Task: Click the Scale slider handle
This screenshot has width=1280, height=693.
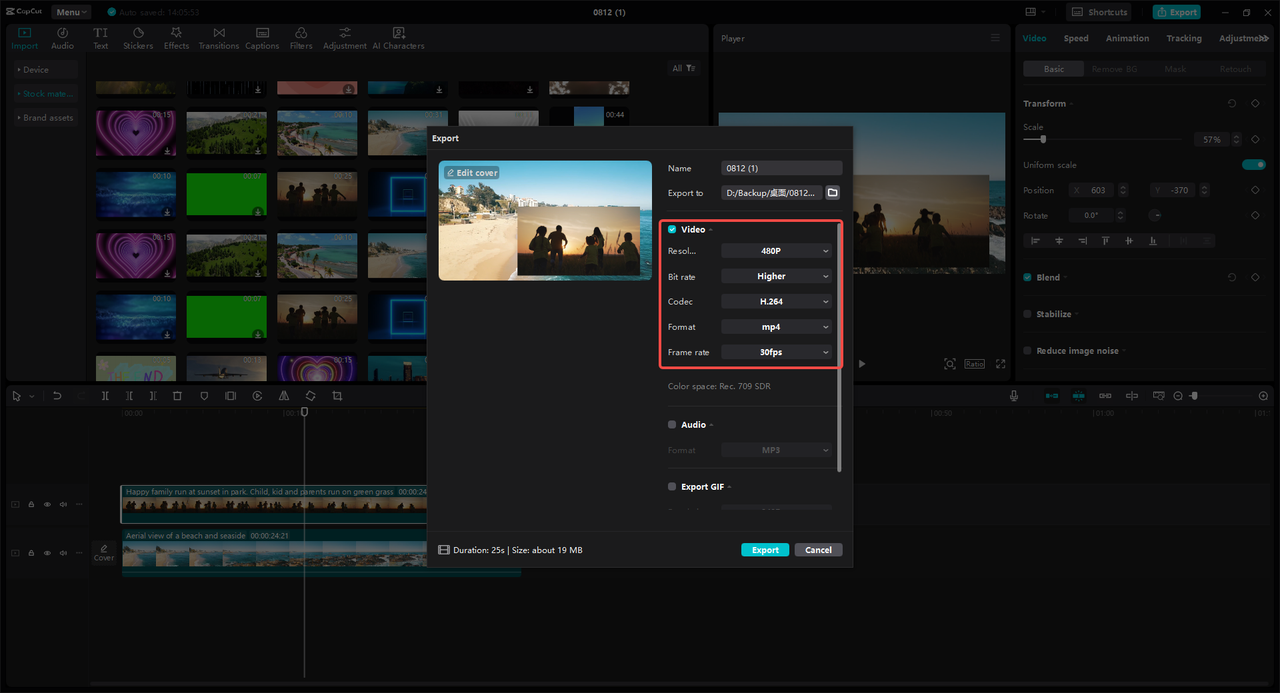Action: click(1043, 139)
